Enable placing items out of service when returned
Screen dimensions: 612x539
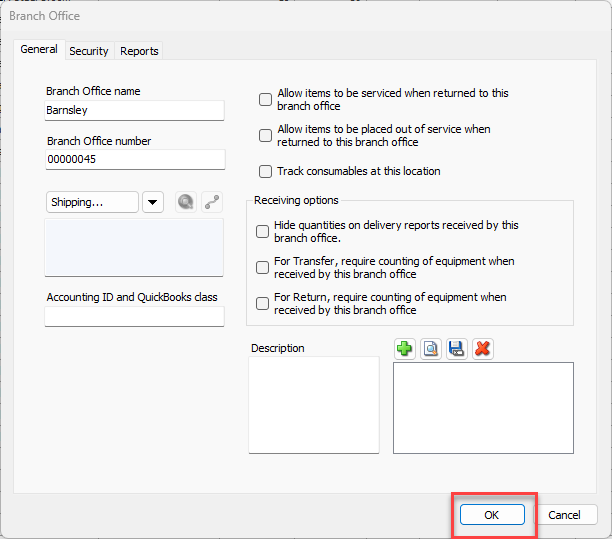(x=265, y=135)
